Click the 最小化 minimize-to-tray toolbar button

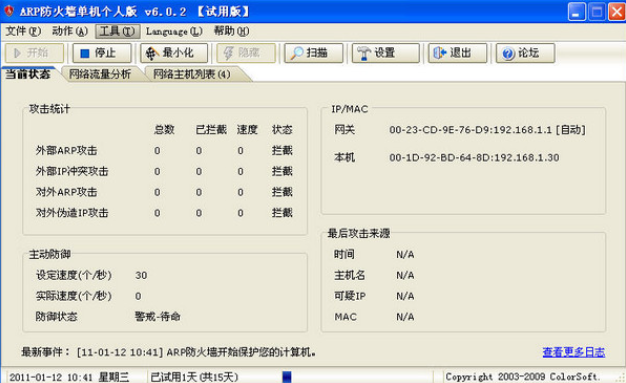tap(174, 53)
